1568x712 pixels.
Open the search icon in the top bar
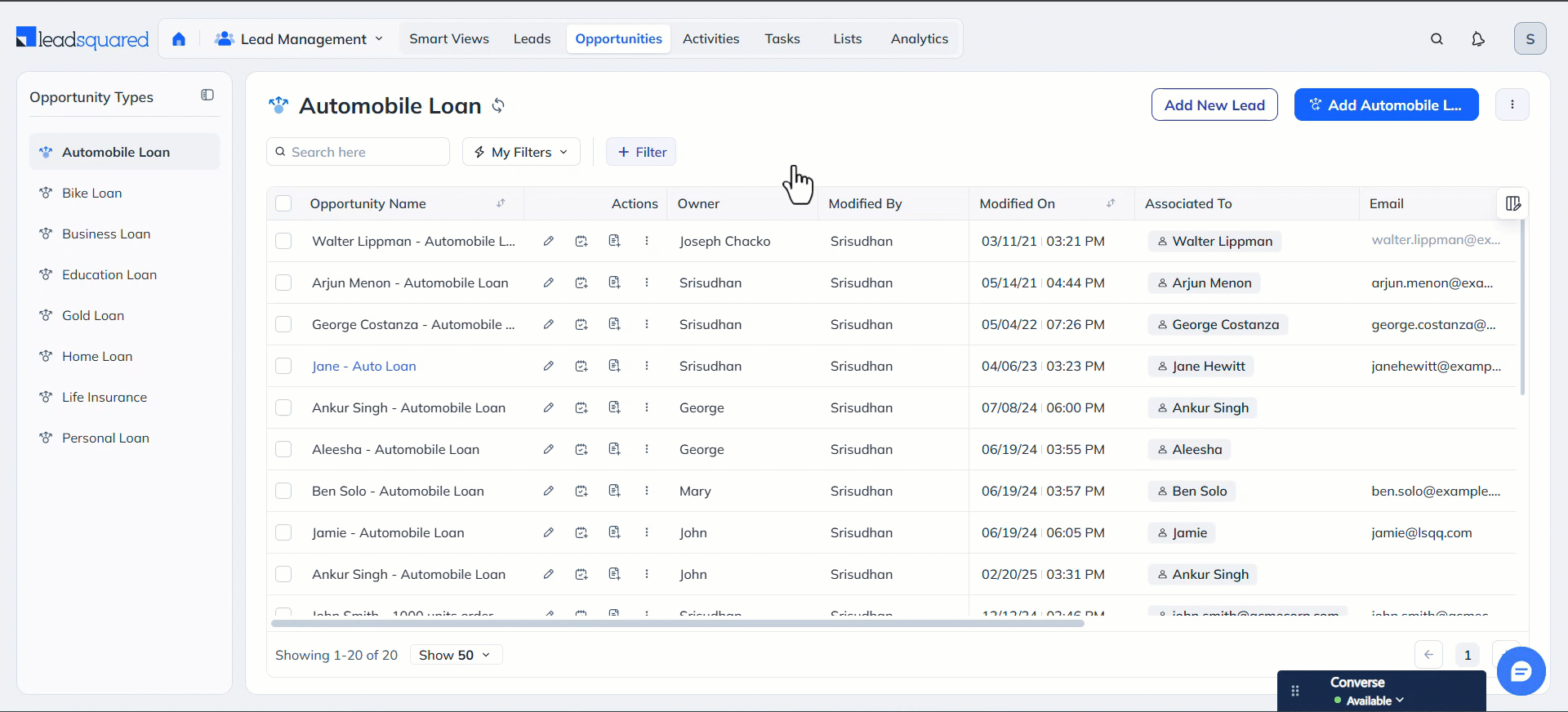pyautogui.click(x=1437, y=39)
